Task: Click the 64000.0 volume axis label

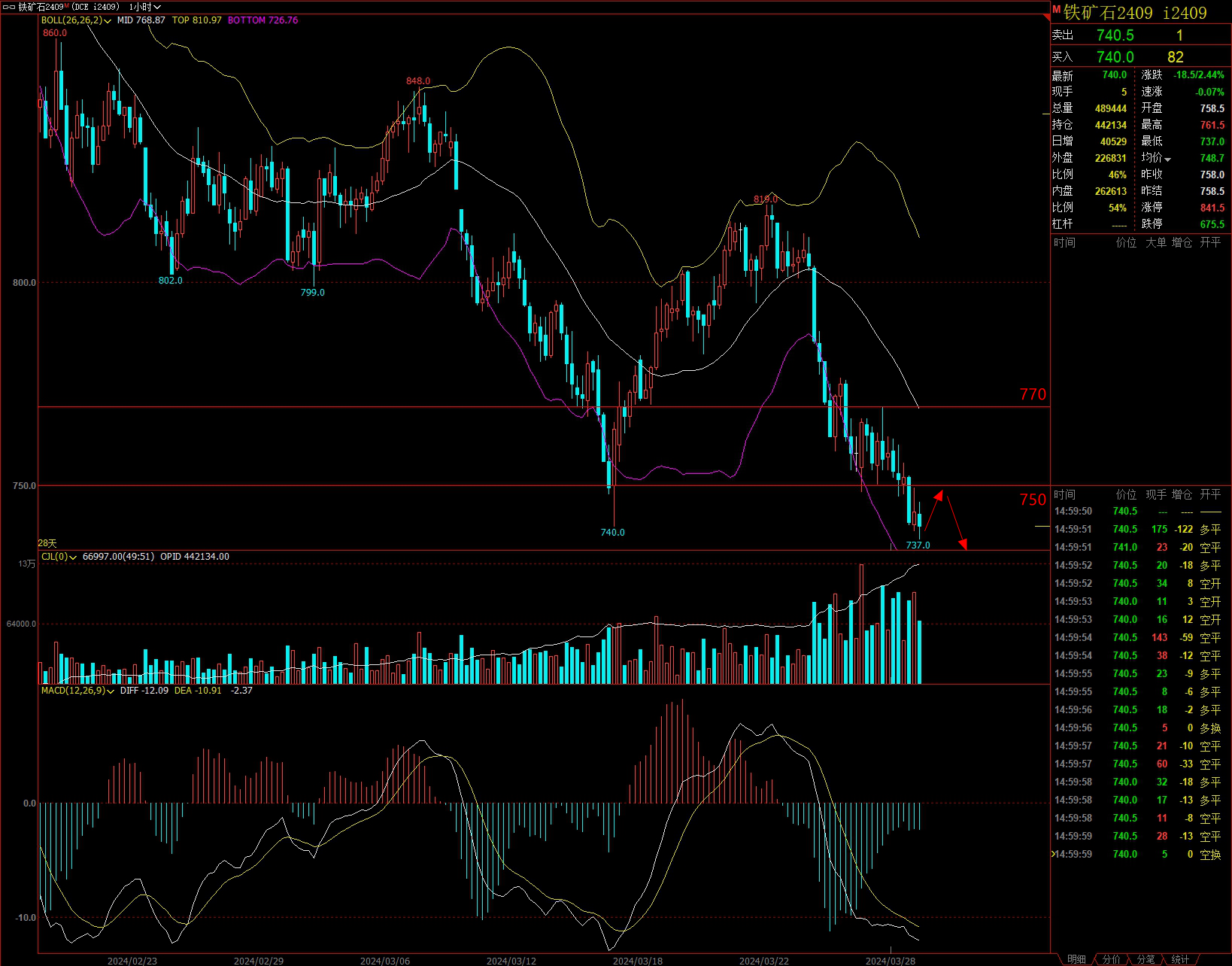Action: 22,624
